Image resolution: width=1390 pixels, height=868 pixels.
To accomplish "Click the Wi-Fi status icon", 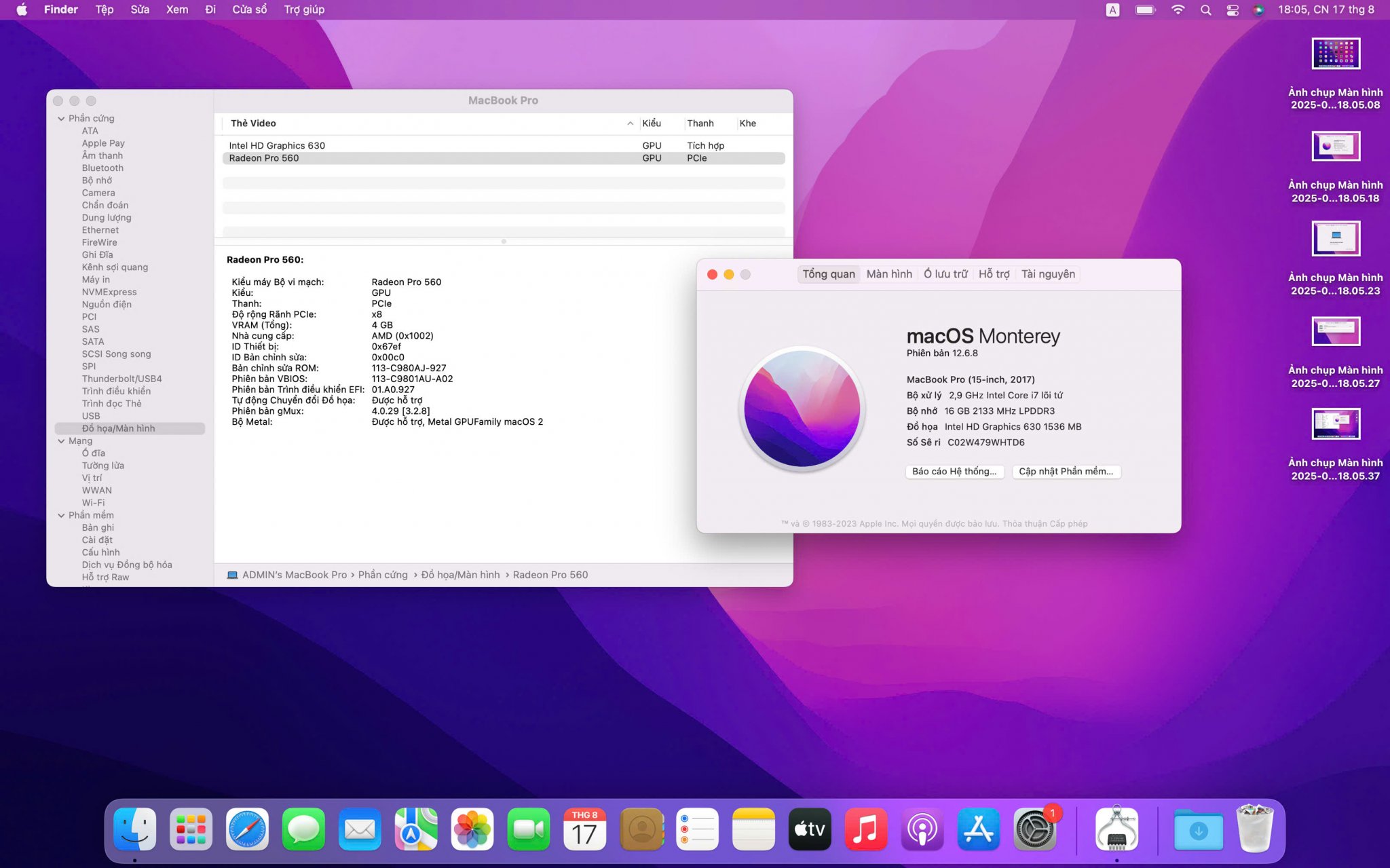I will pos(1178,10).
